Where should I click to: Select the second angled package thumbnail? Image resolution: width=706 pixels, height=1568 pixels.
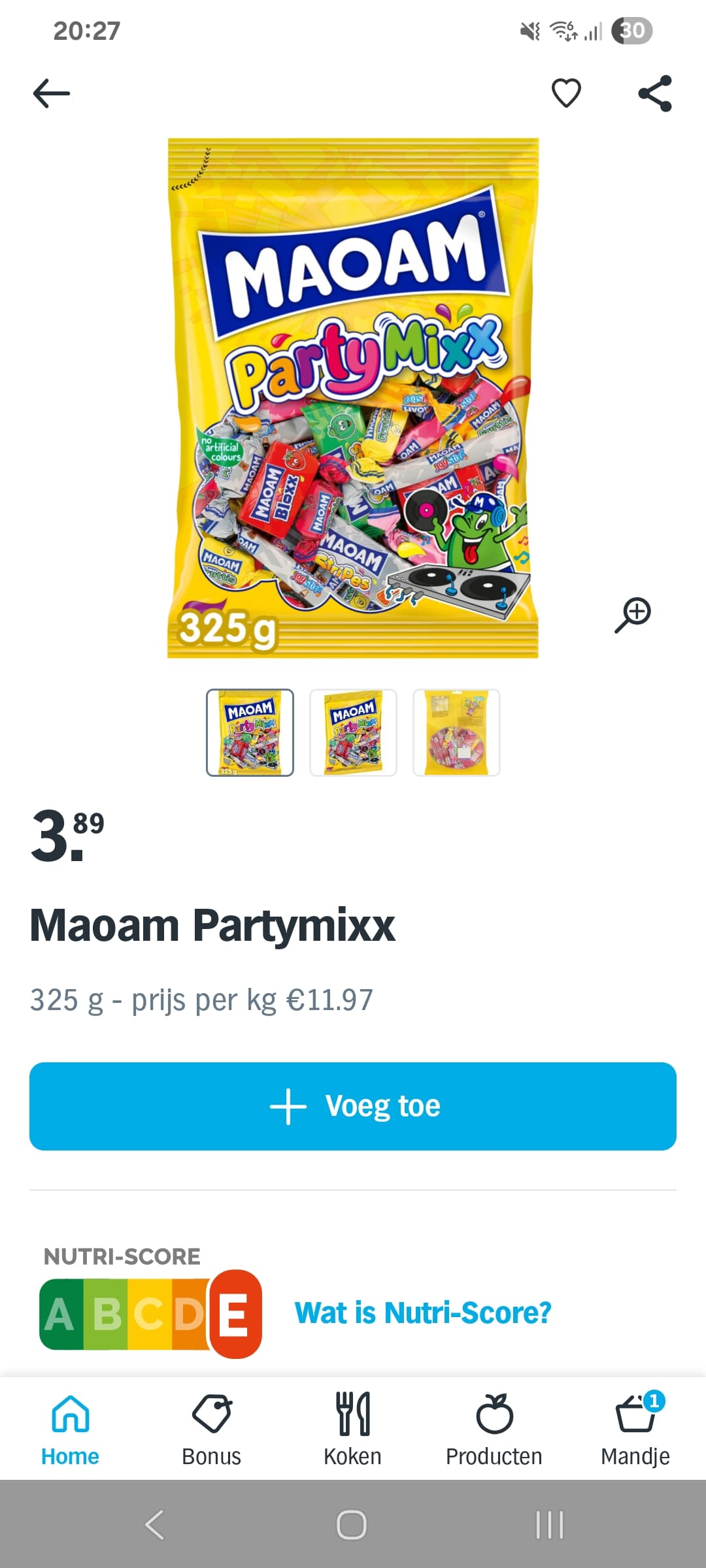(x=353, y=732)
